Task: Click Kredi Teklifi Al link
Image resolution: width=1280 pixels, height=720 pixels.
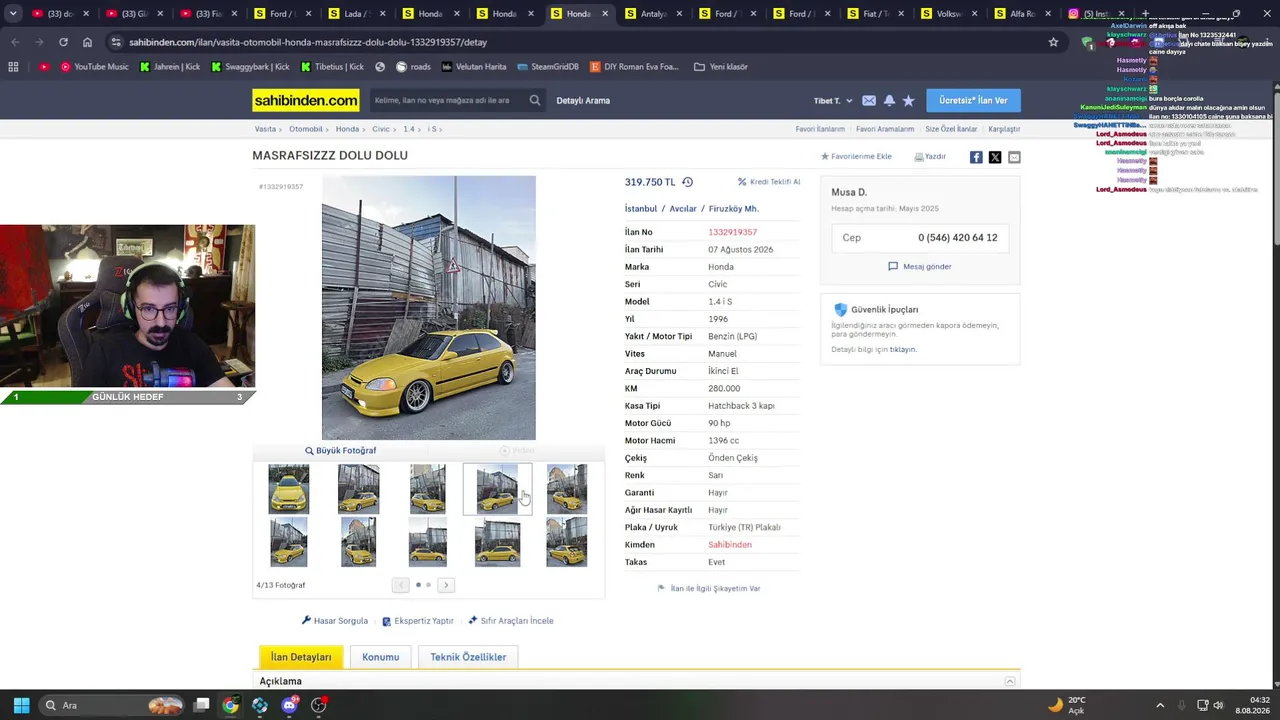Action: [x=769, y=182]
